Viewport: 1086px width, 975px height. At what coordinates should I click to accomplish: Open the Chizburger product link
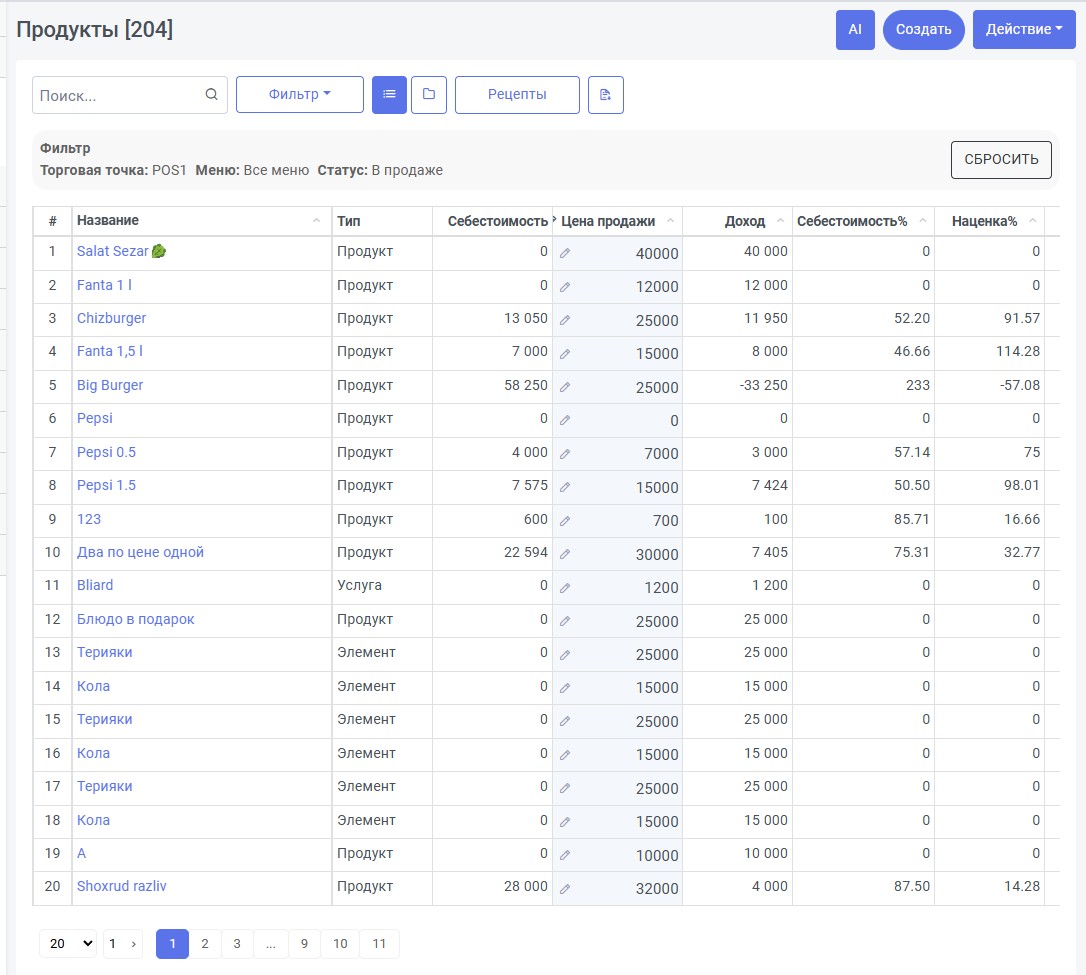click(x=112, y=319)
